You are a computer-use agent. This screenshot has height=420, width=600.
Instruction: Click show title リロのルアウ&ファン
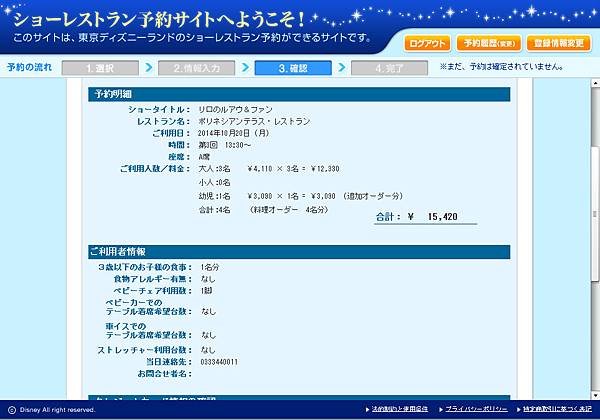click(235, 109)
